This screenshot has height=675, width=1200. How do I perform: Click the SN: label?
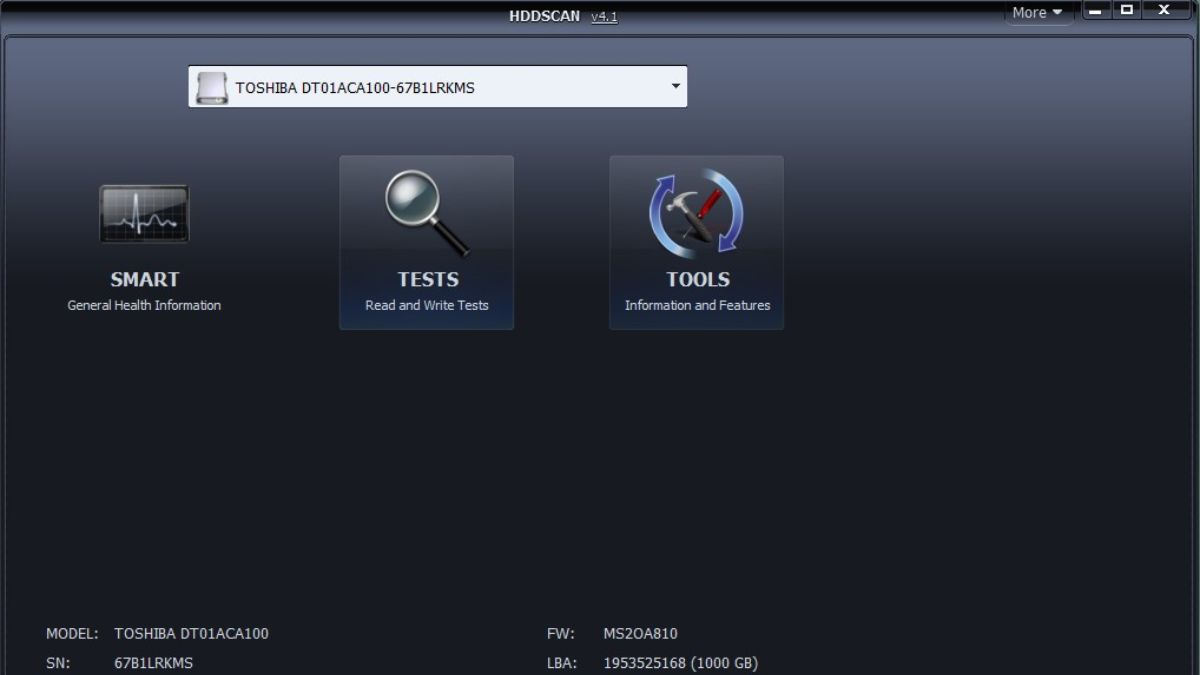tap(58, 663)
